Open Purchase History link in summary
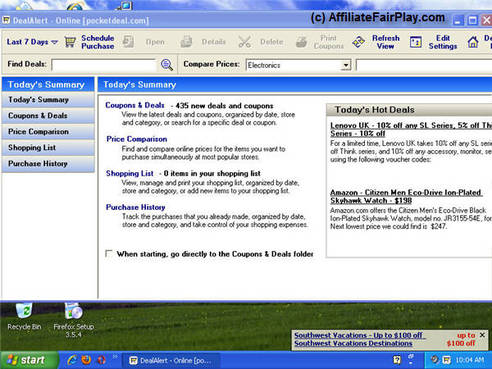The image size is (492, 369). coord(135,207)
